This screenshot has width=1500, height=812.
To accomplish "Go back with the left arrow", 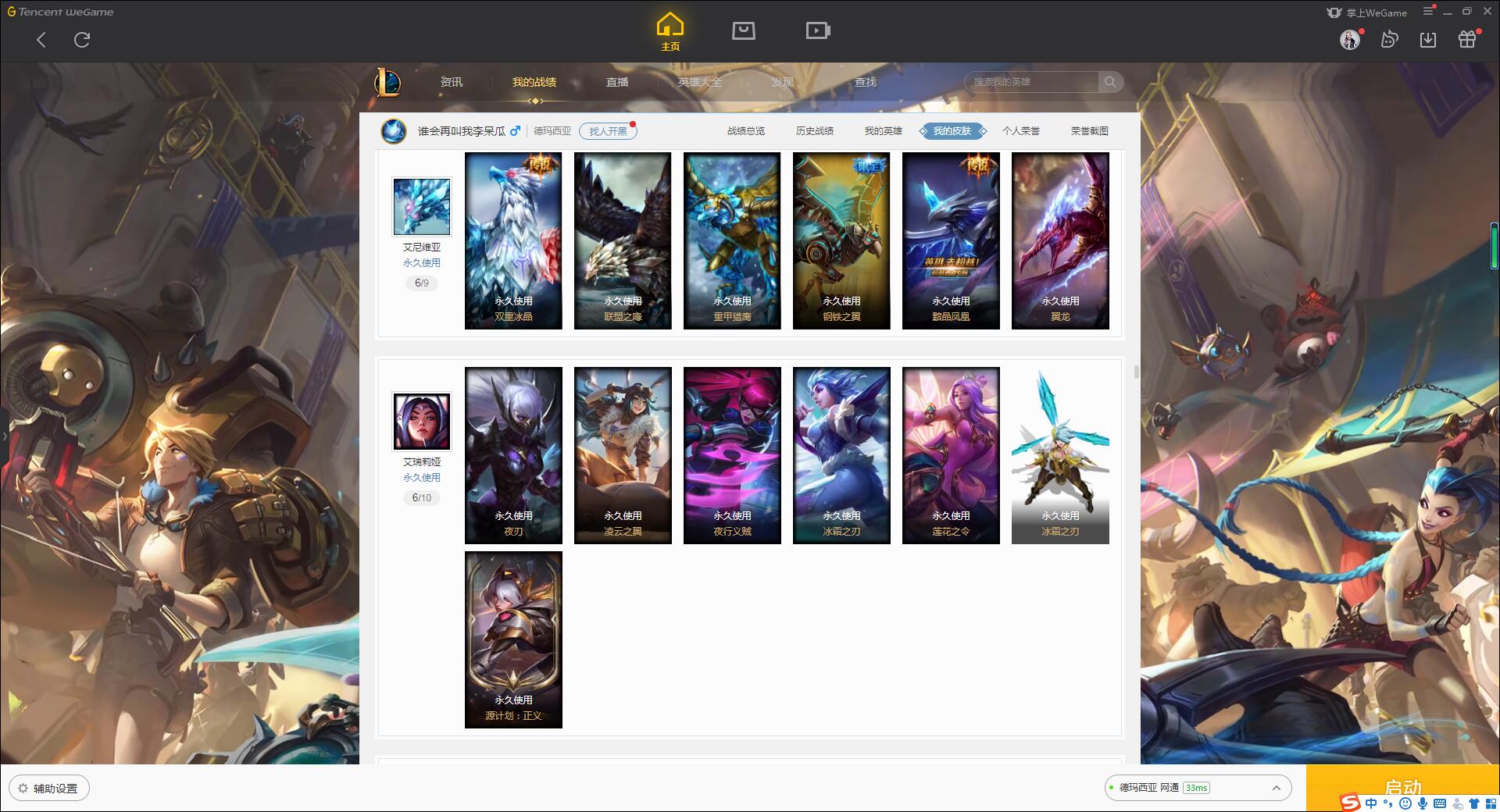I will (x=41, y=40).
